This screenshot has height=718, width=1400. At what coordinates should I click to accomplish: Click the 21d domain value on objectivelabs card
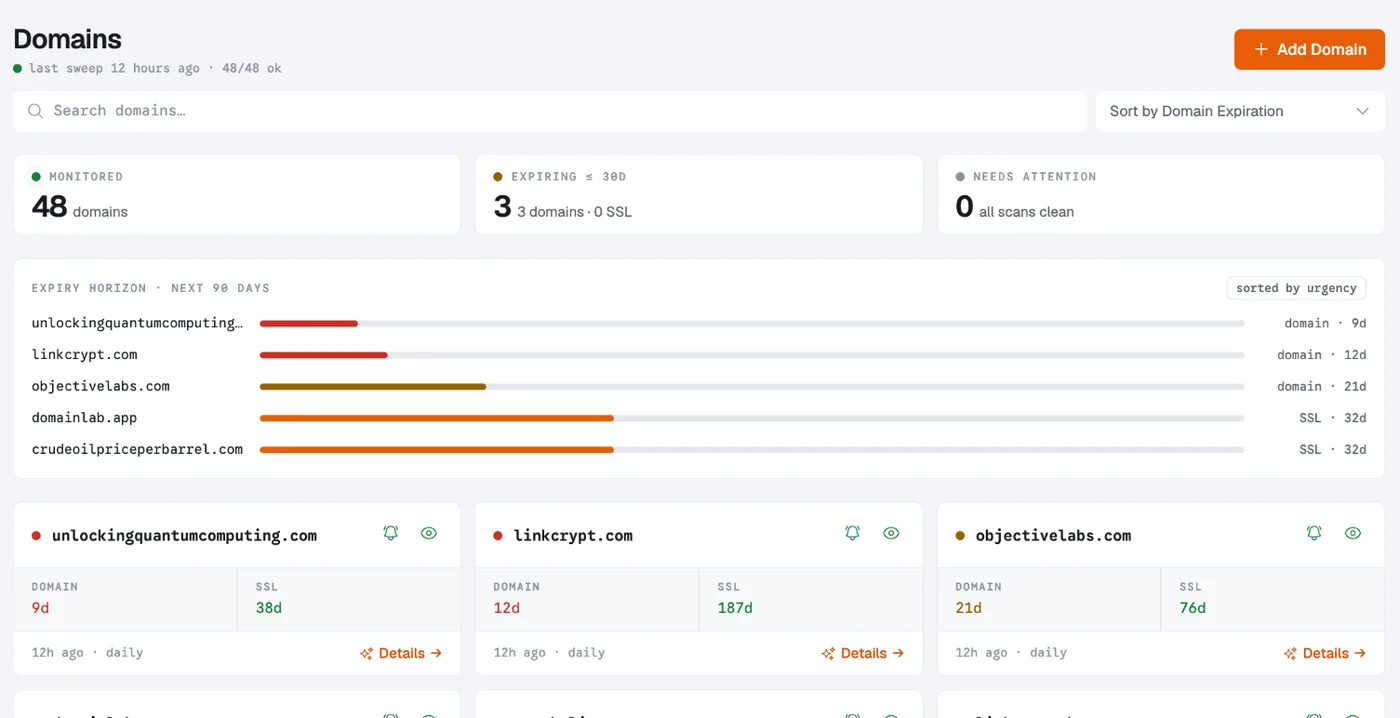[x=968, y=608]
